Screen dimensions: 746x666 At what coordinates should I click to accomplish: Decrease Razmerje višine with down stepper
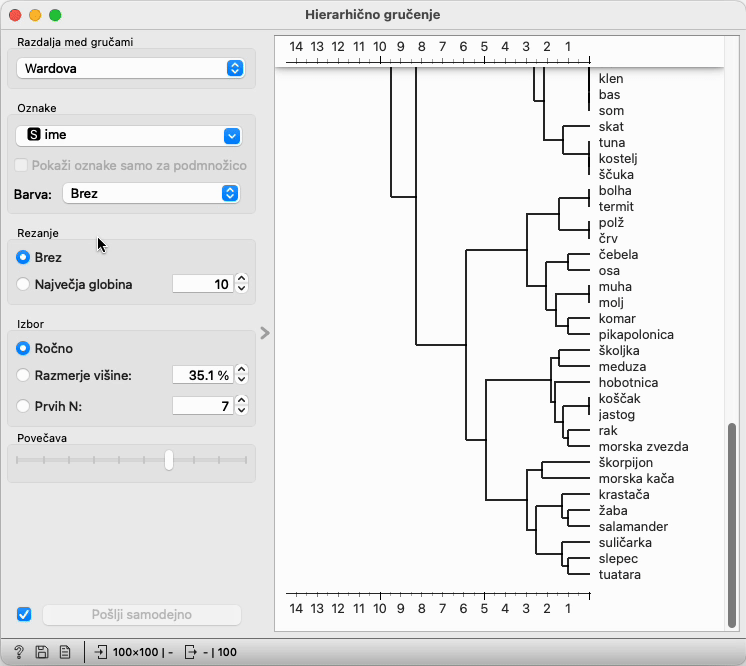242,379
